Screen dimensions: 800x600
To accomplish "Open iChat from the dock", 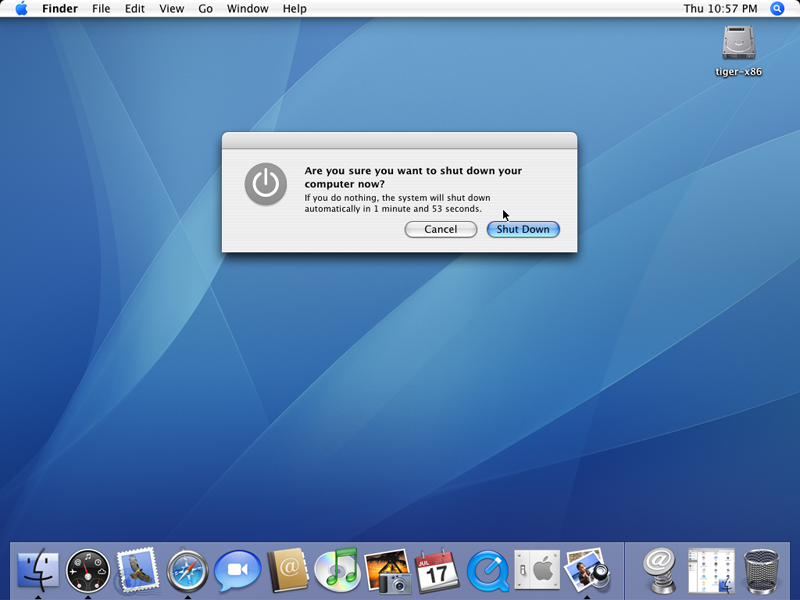I will [x=238, y=571].
